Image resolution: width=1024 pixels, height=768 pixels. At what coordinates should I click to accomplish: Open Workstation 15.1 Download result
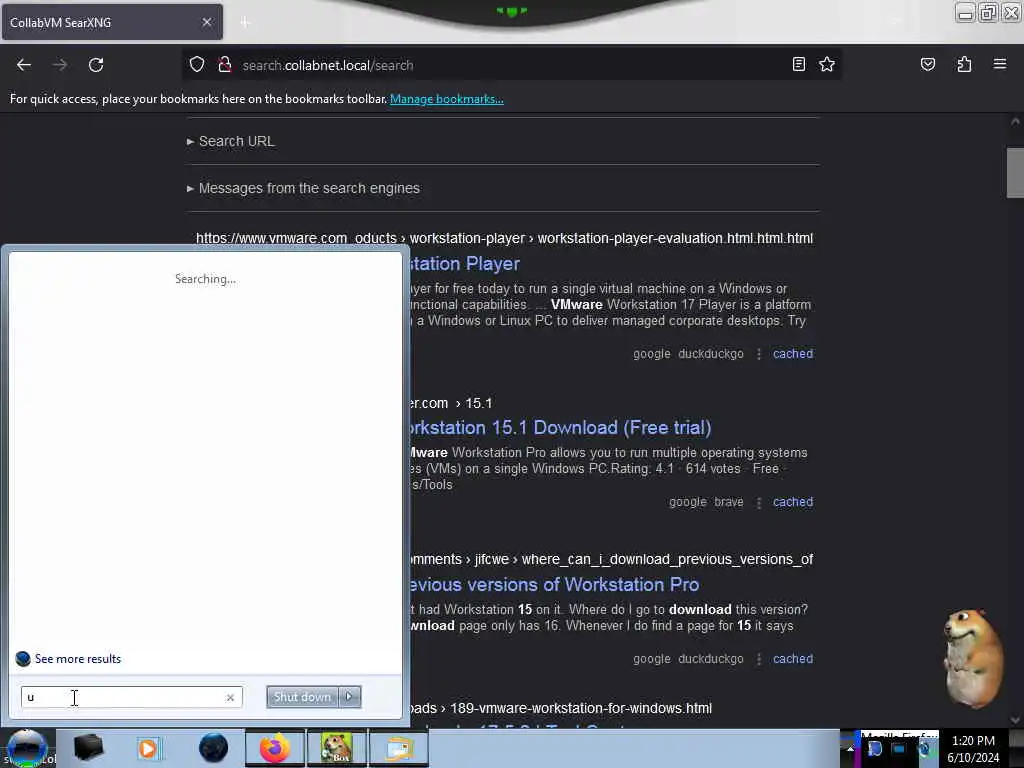[560, 428]
